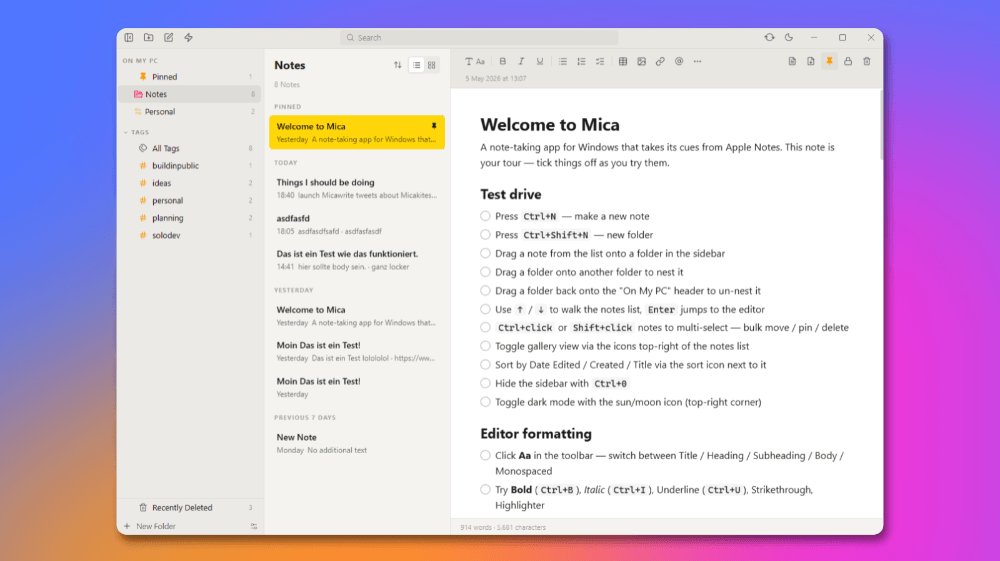Click the New Folder button
The image size is (1000, 561).
(150, 527)
